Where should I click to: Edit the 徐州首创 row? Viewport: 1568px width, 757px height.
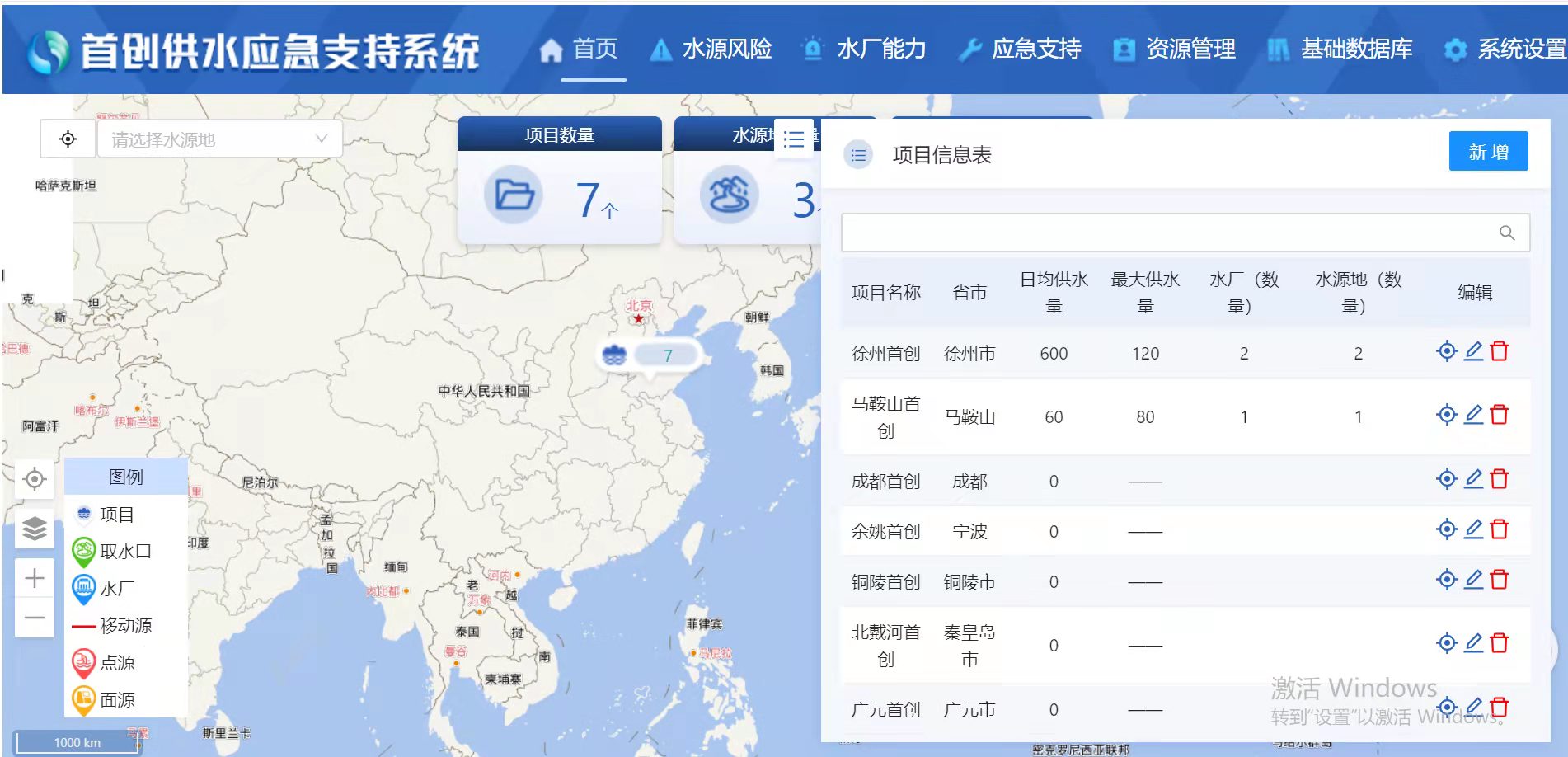[1473, 351]
